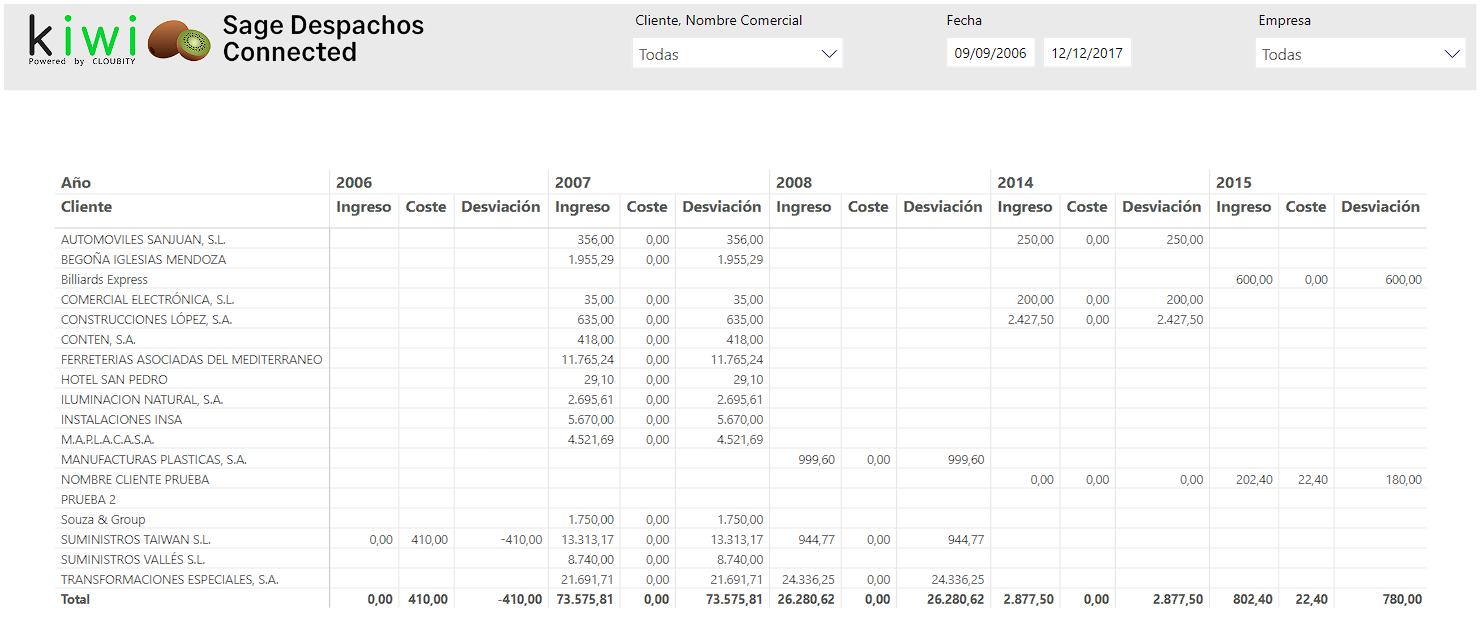Sort by Desviación under 2008
Image resolution: width=1480 pixels, height=620 pixels.
click(943, 207)
